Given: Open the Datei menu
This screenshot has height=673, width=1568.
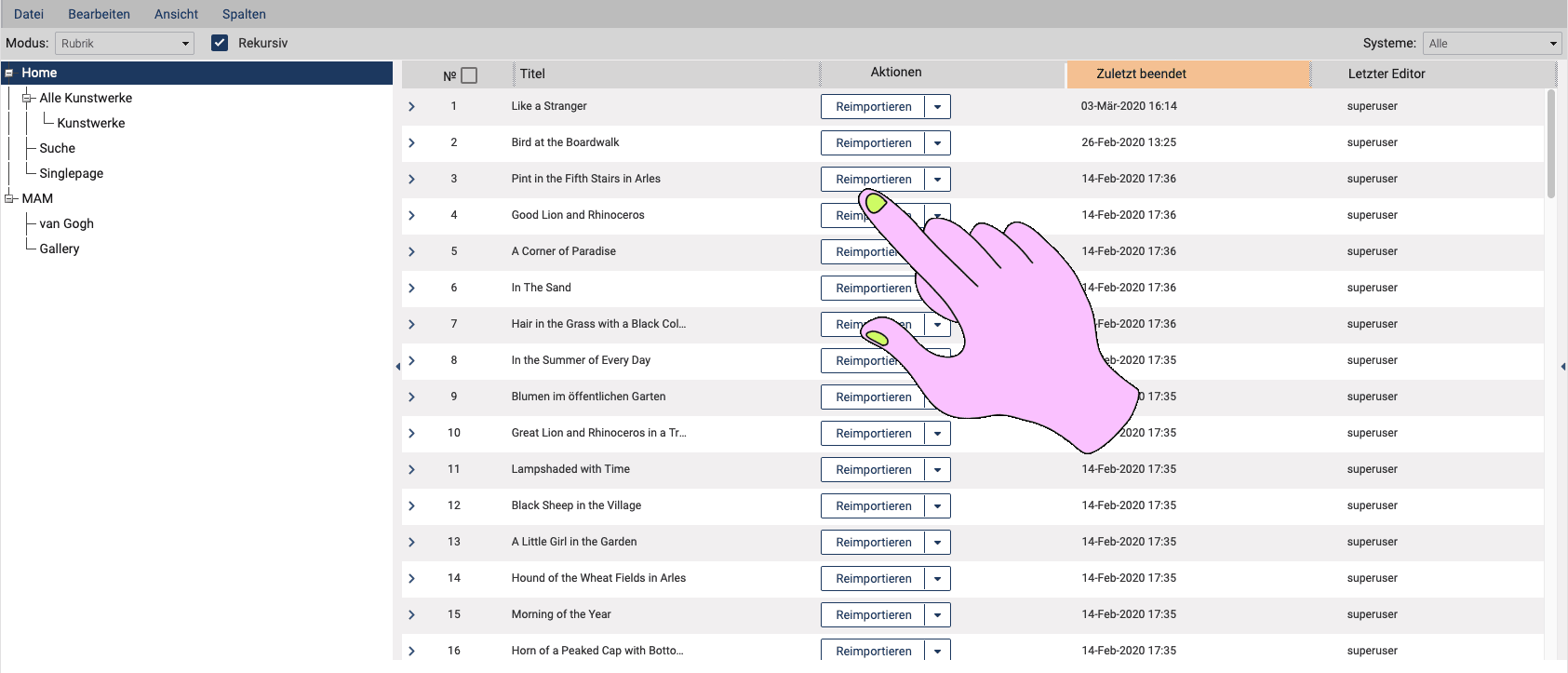Looking at the screenshot, I should coord(29,14).
